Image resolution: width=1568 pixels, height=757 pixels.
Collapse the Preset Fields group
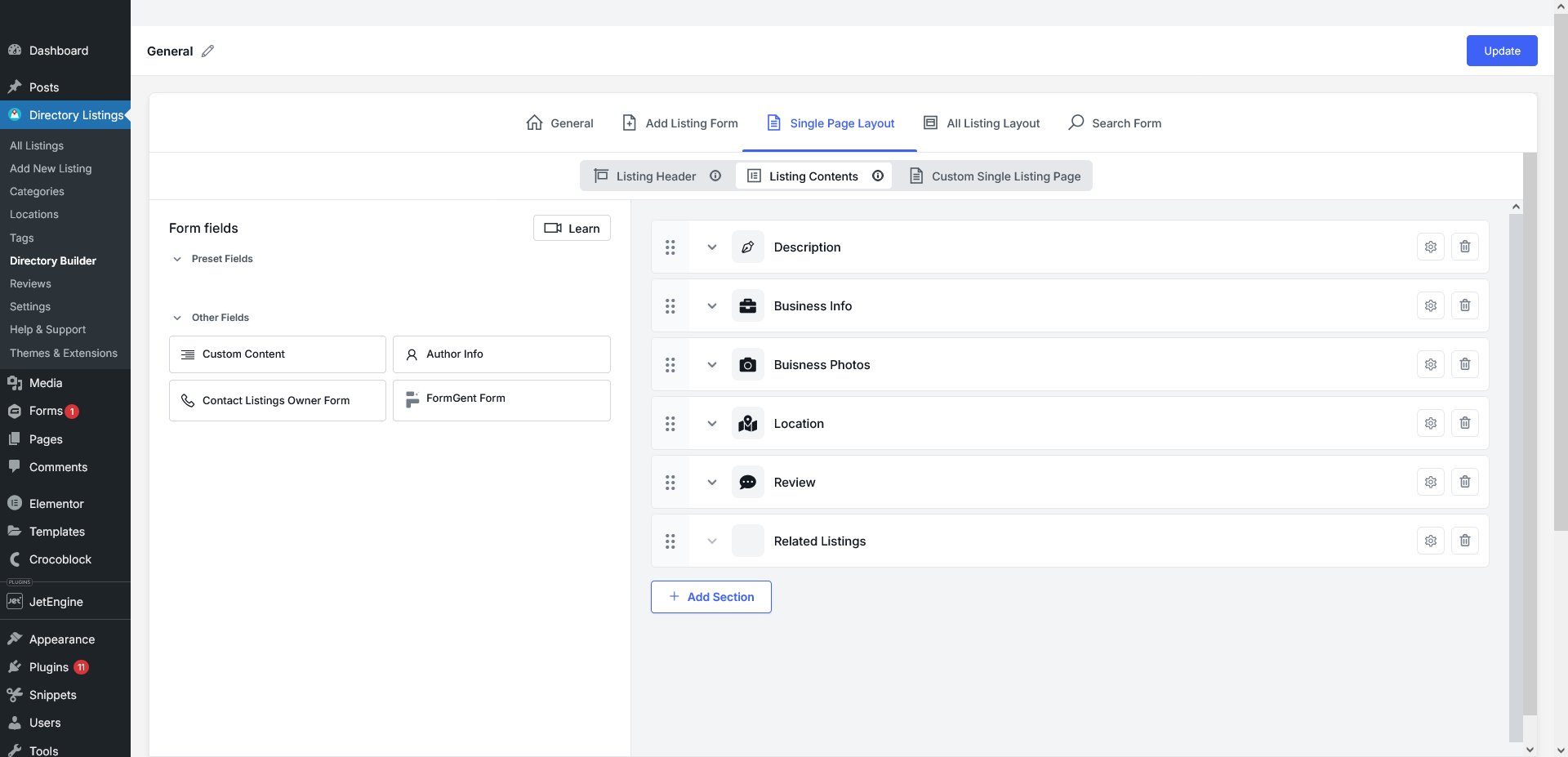177,259
